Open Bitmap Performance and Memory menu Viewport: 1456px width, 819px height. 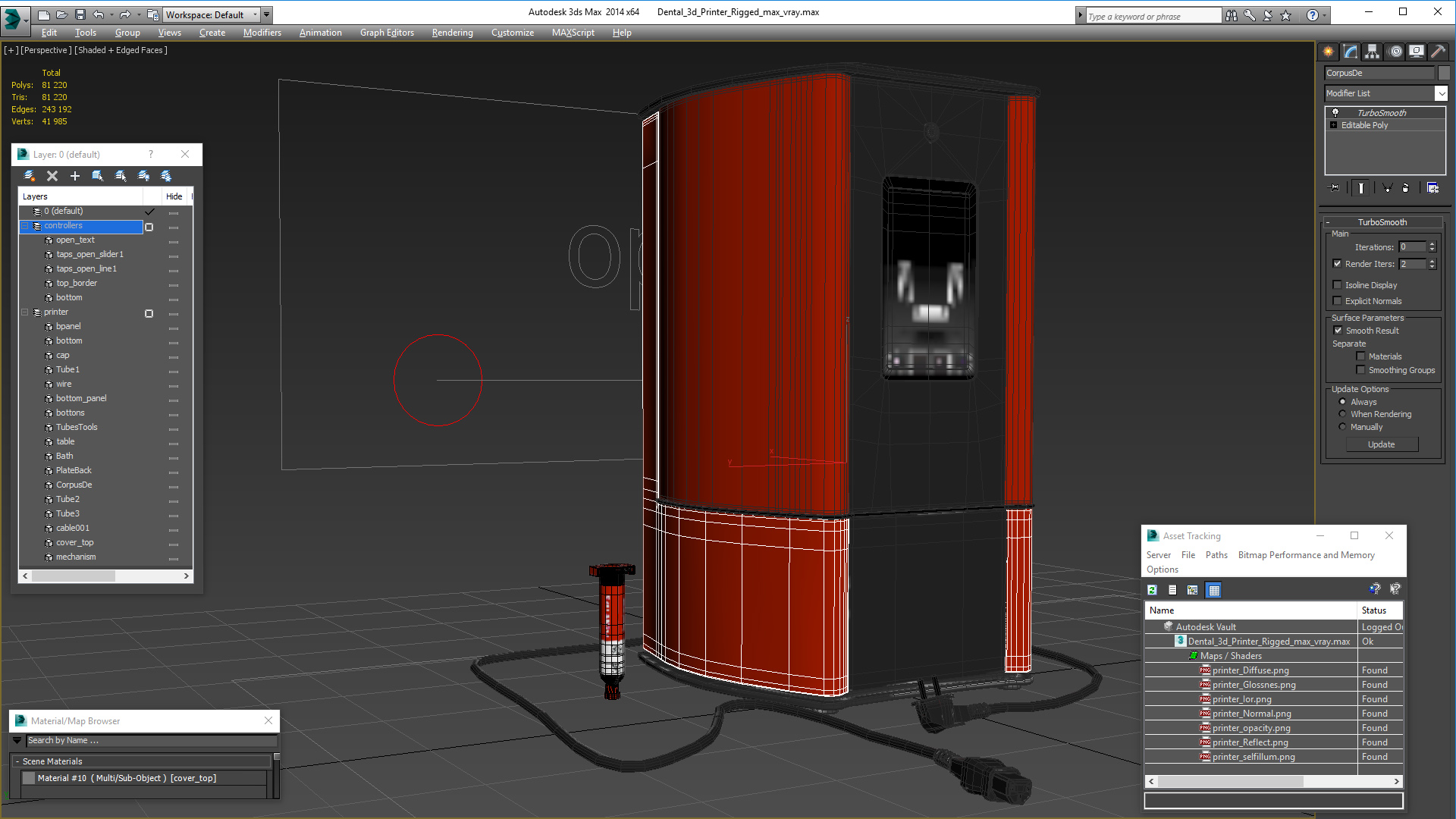pyautogui.click(x=1306, y=555)
